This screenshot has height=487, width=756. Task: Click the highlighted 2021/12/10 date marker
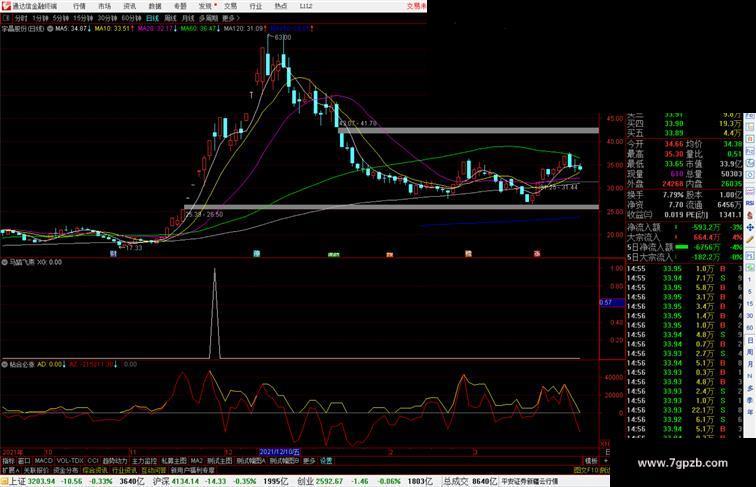280,452
